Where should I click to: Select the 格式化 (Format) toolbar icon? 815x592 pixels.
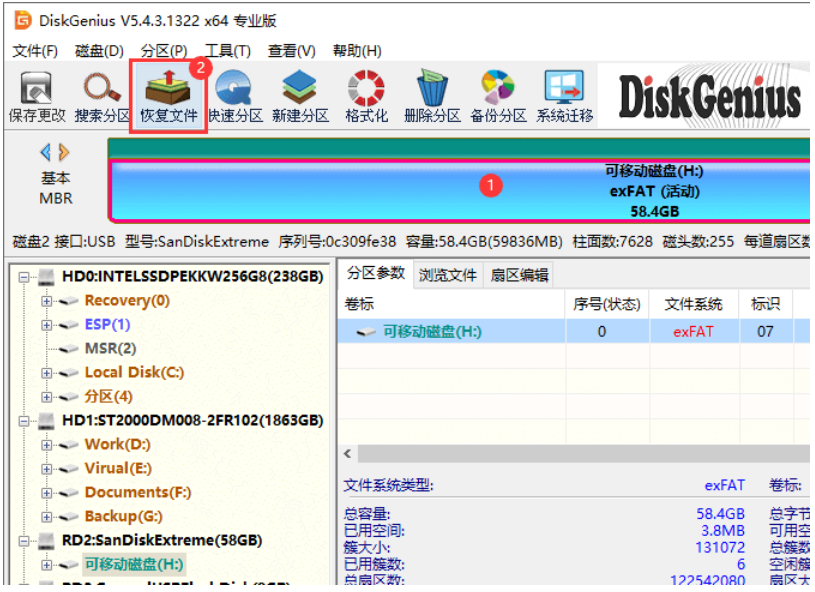(366, 98)
